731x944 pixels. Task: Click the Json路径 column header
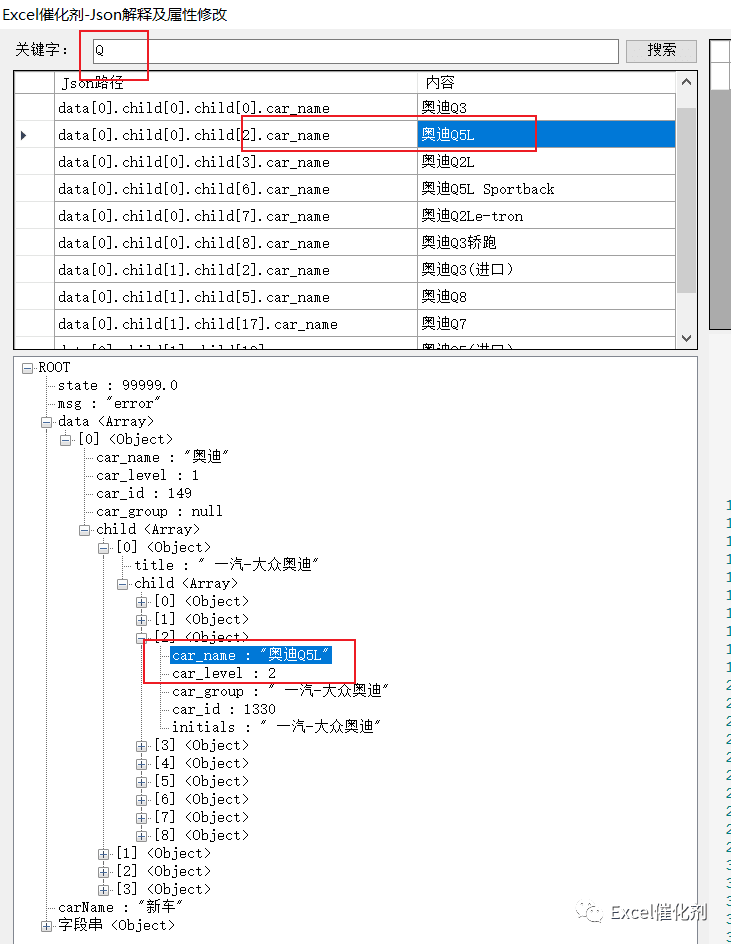pos(235,82)
